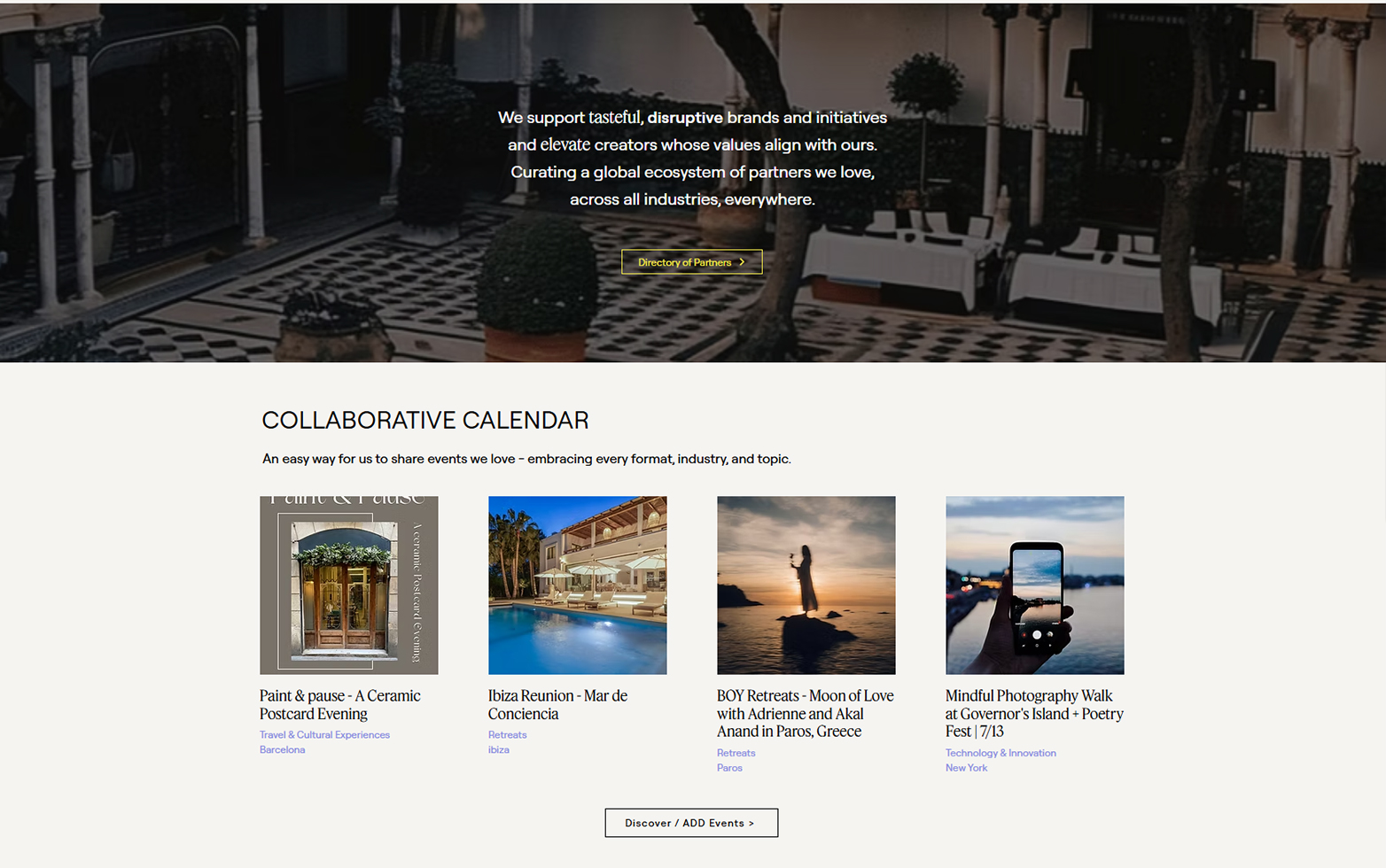Select Retreats category under BOY Retreats
Image resolution: width=1386 pixels, height=868 pixels.
pos(736,754)
